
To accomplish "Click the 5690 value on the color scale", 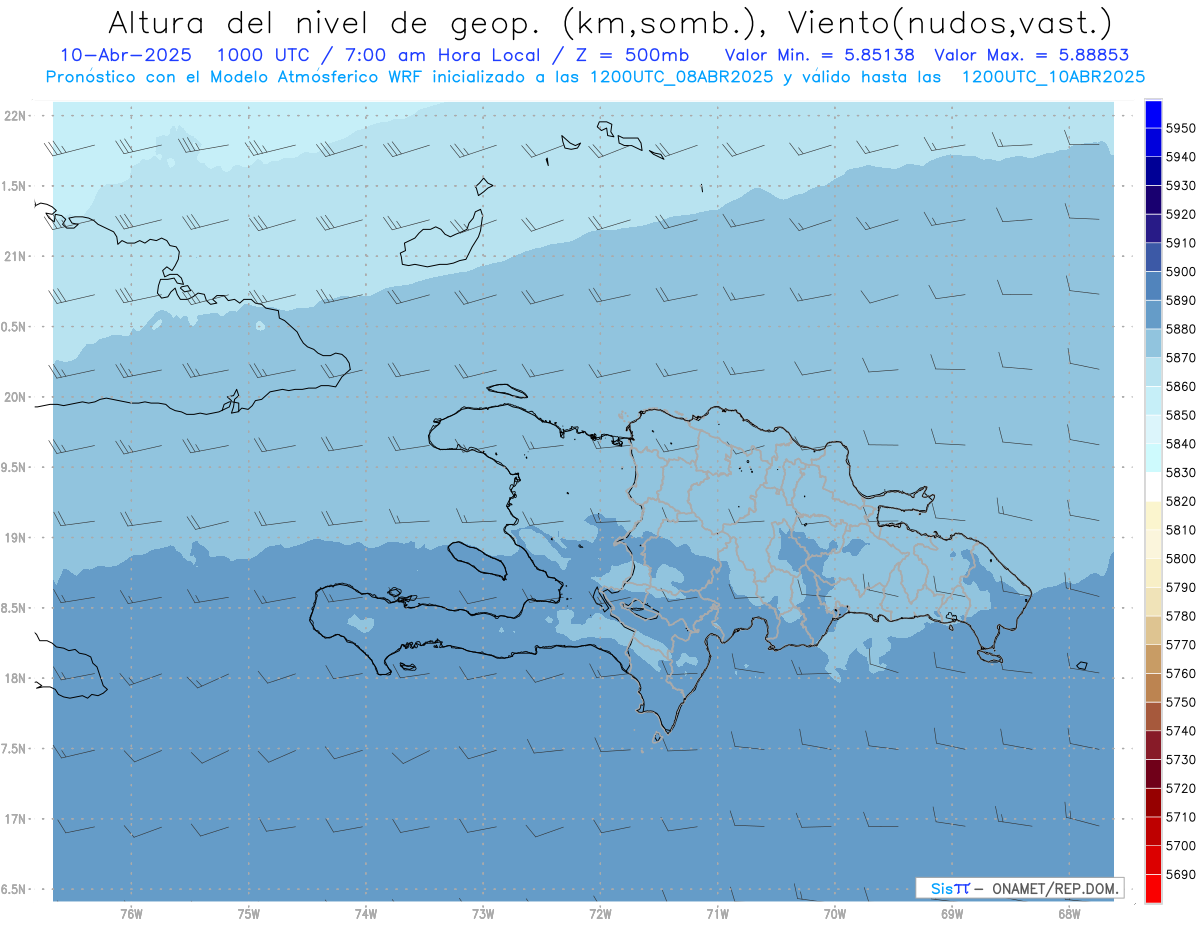I will pyautogui.click(x=1180, y=874).
